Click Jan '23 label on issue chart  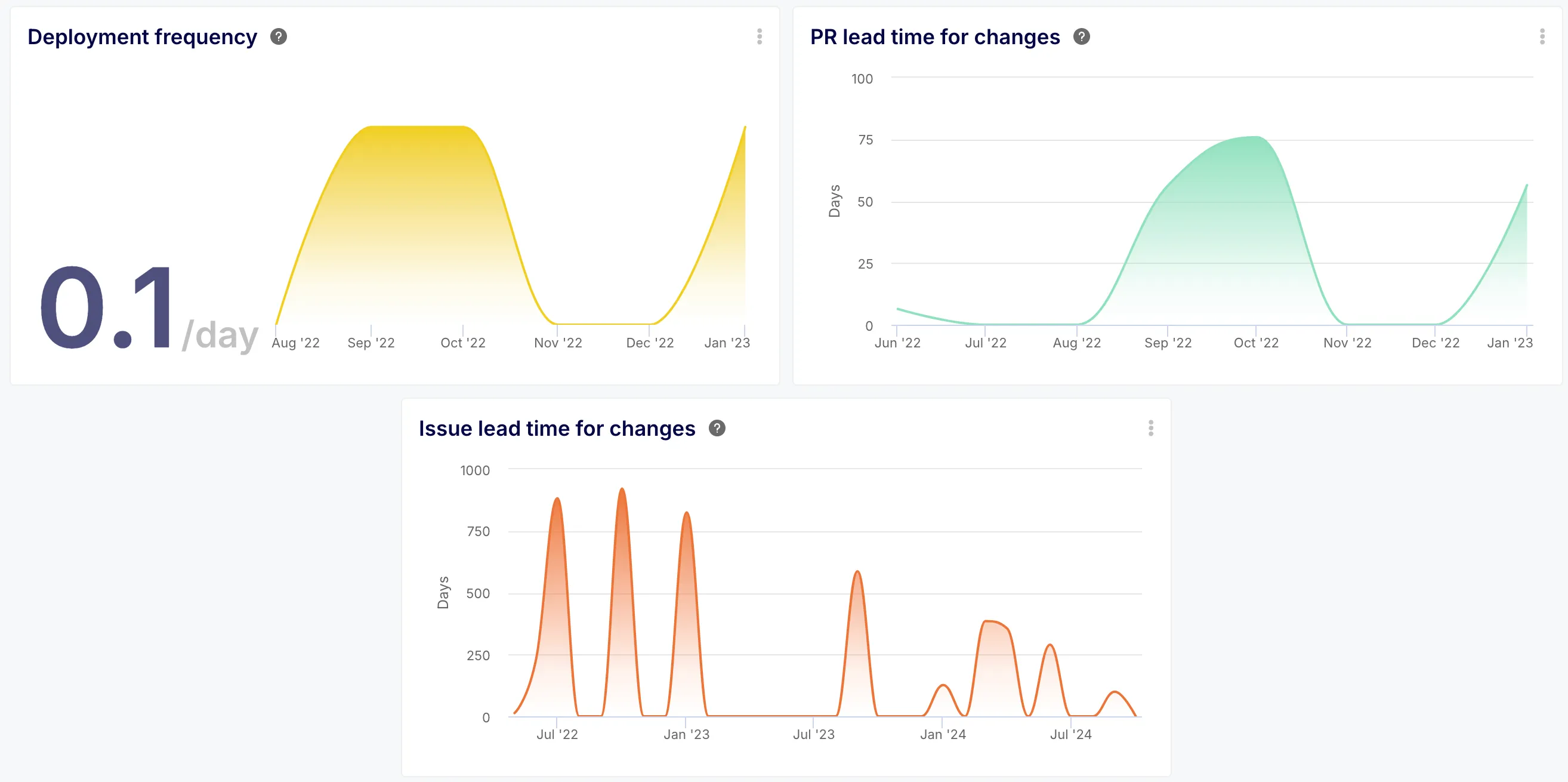[x=686, y=734]
